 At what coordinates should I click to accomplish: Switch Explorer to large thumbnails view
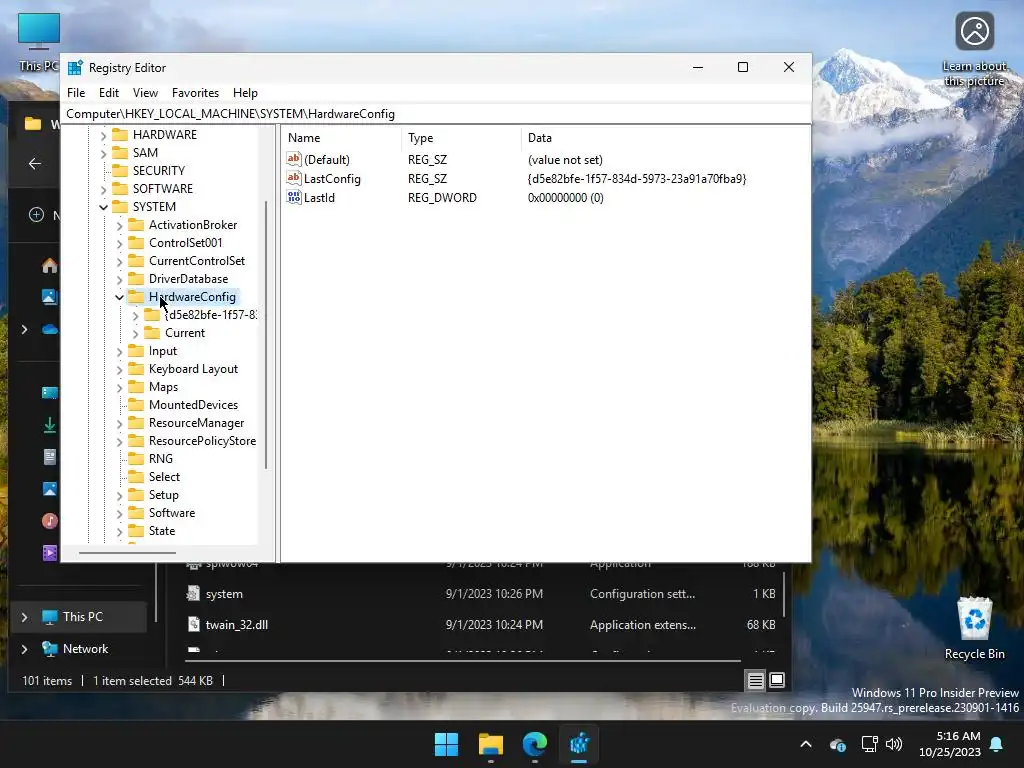coord(776,680)
